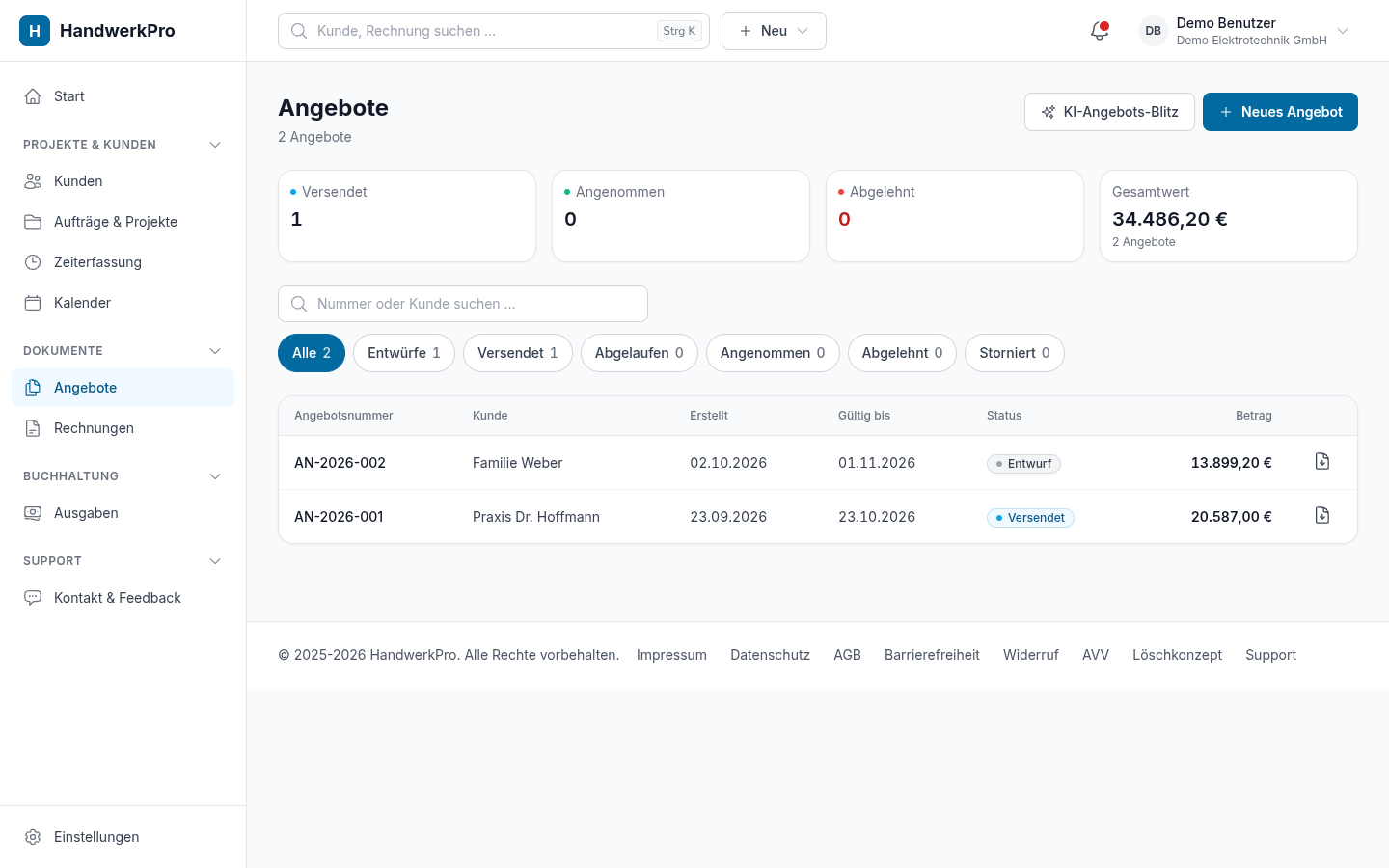Open Kontakt & Feedback
This screenshot has height=868, width=1389.
(x=123, y=598)
